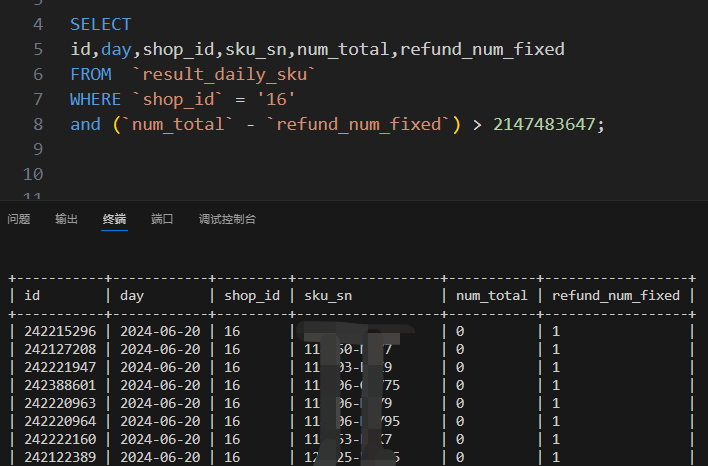Click line number 4 in the gutter
Image resolution: width=708 pixels, height=466 pixels.
coord(38,24)
